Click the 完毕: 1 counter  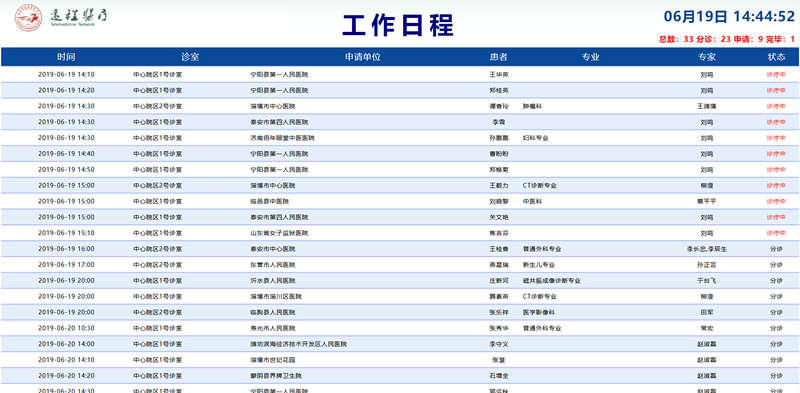pos(780,39)
